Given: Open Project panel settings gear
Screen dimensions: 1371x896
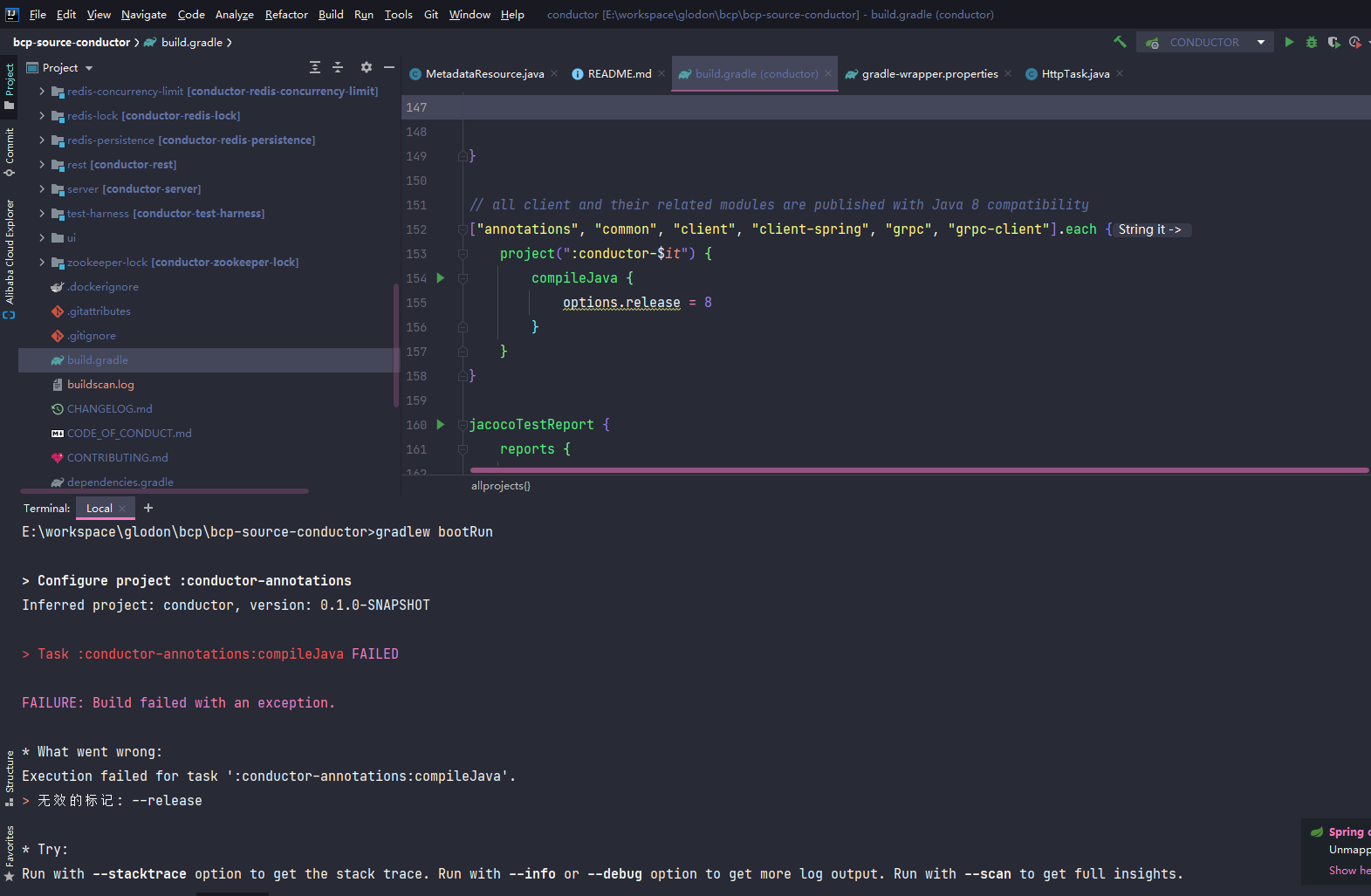Looking at the screenshot, I should pos(367,67).
